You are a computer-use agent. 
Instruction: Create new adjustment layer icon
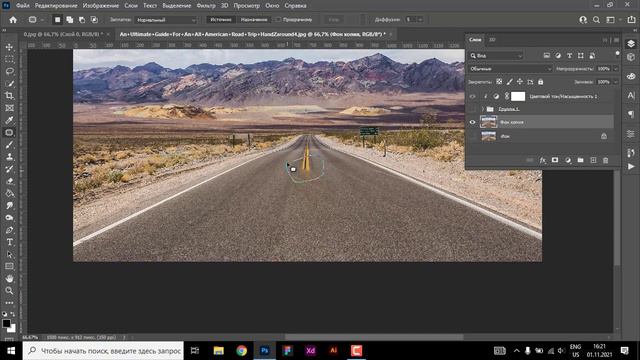(x=568, y=160)
